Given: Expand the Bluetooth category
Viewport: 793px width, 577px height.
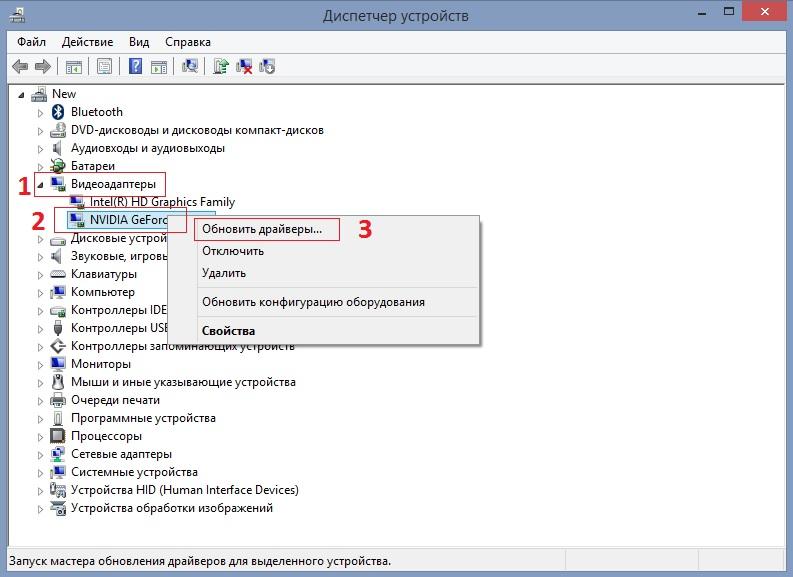Looking at the screenshot, I should coord(40,113).
